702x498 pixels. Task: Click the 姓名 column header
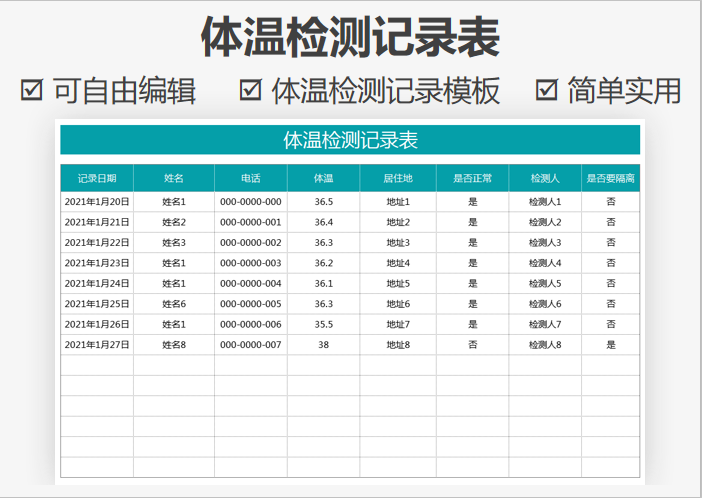pyautogui.click(x=174, y=178)
